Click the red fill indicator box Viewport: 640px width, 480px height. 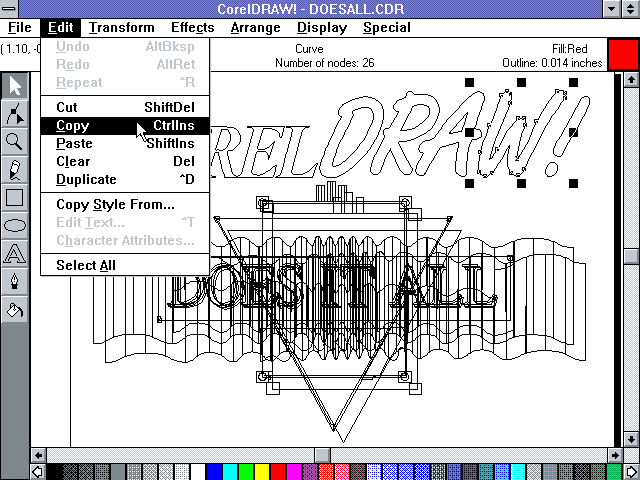(x=623, y=54)
